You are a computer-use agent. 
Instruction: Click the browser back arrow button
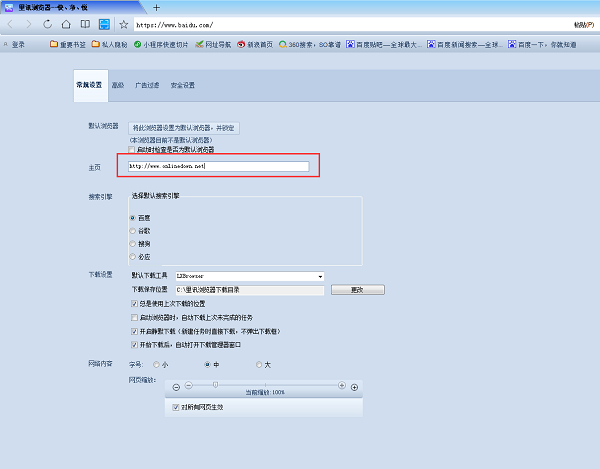[x=9, y=24]
